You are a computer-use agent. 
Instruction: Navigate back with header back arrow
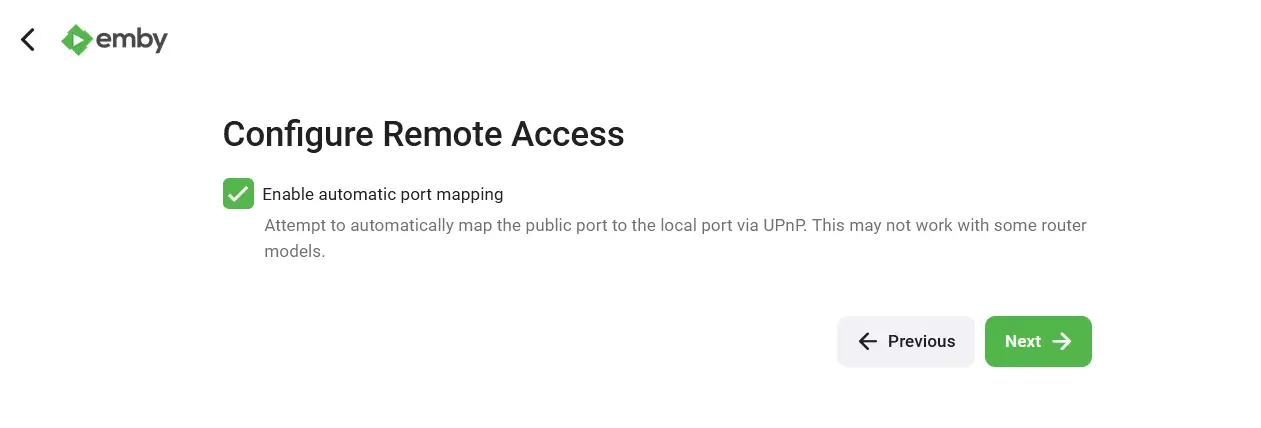click(x=28, y=40)
